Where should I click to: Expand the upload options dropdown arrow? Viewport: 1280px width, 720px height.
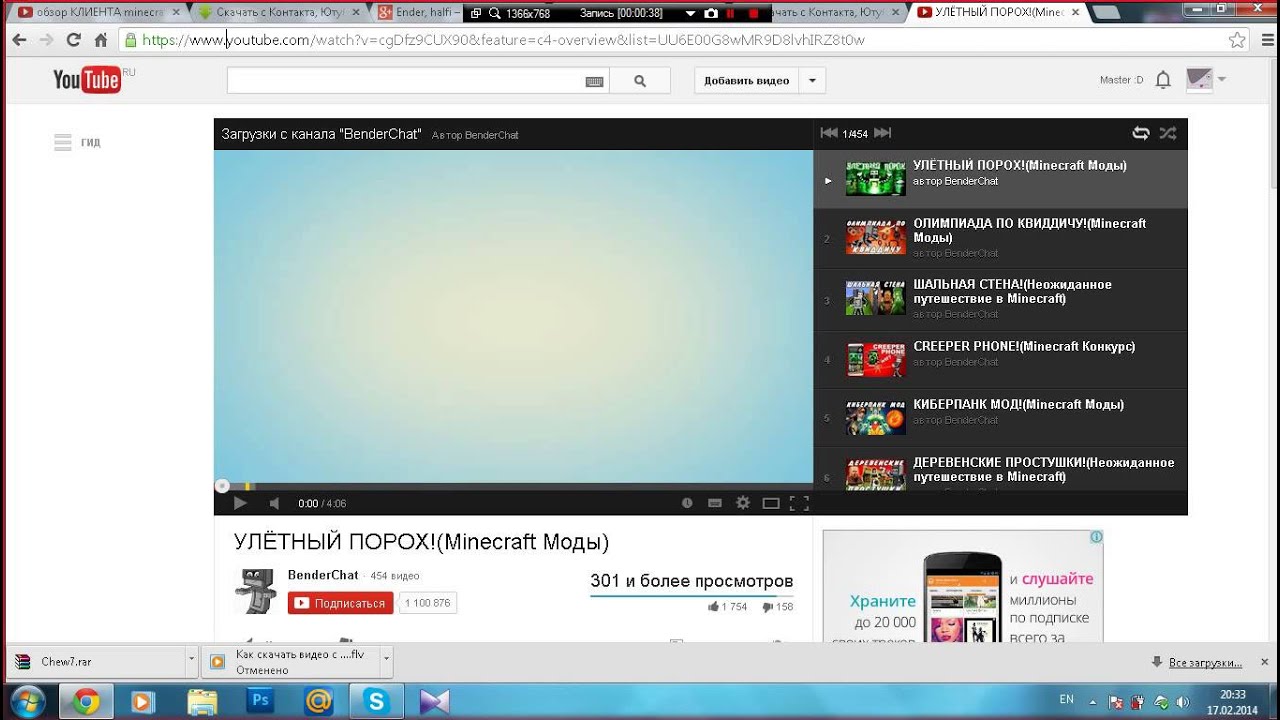coord(812,81)
